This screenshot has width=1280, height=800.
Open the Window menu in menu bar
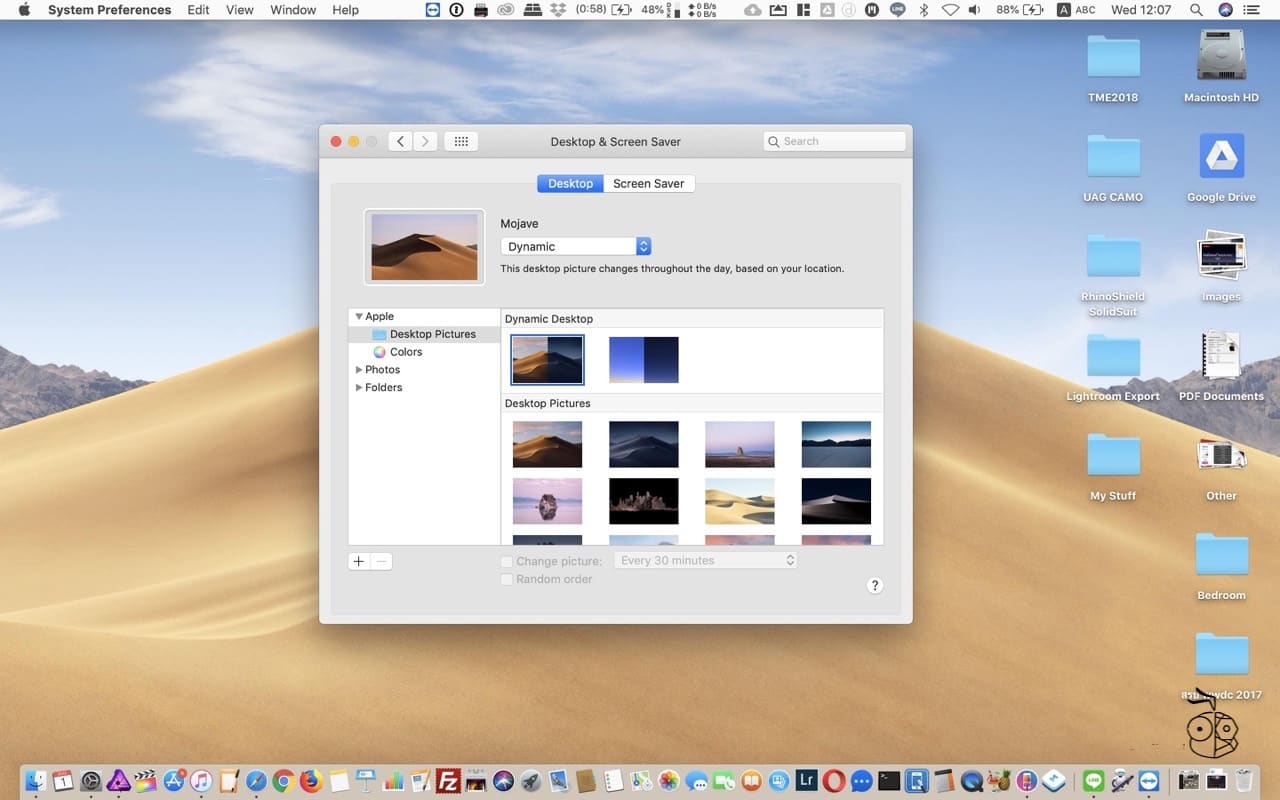coord(293,10)
